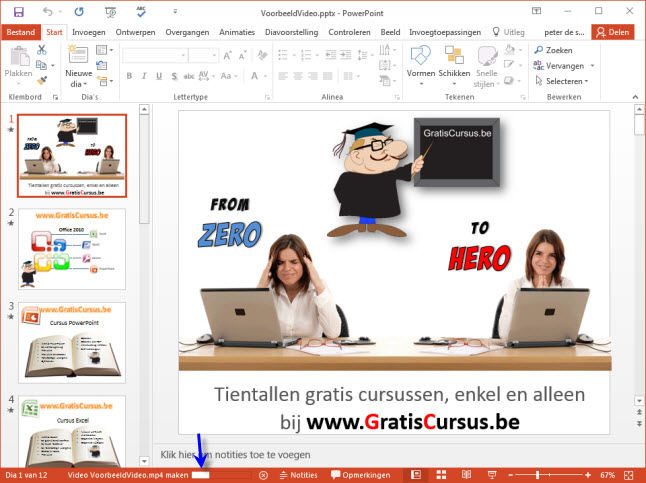Select the format painter brush

tap(42, 80)
